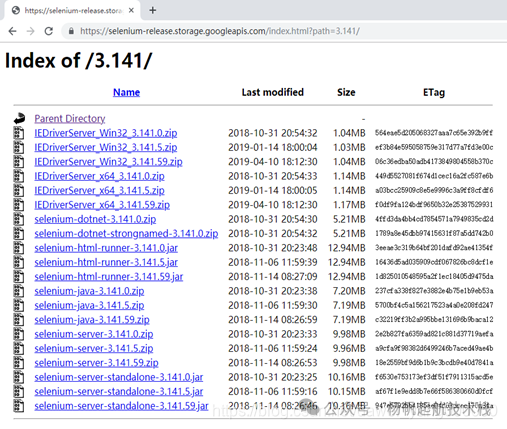This screenshot has height=429, width=507.
Task: Download IEDriverServer_Win32_3.141.5.zip
Action: pos(106,148)
